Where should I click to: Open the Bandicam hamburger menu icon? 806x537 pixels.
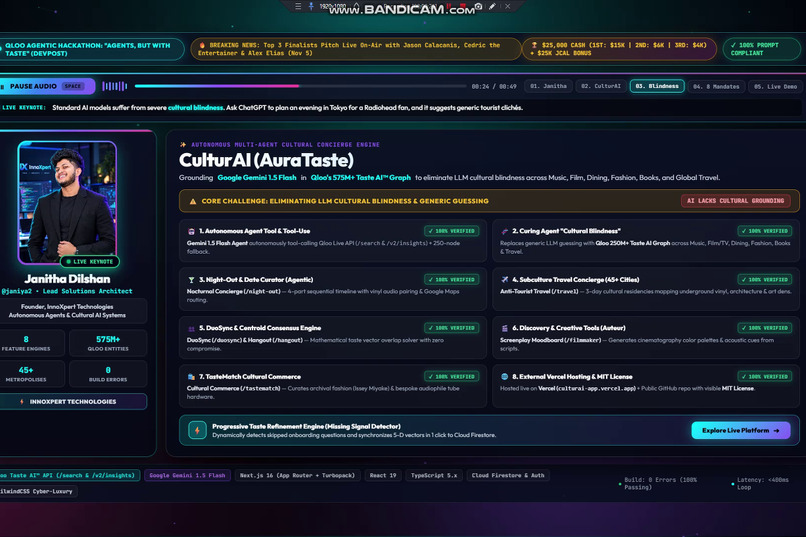pos(298,6)
